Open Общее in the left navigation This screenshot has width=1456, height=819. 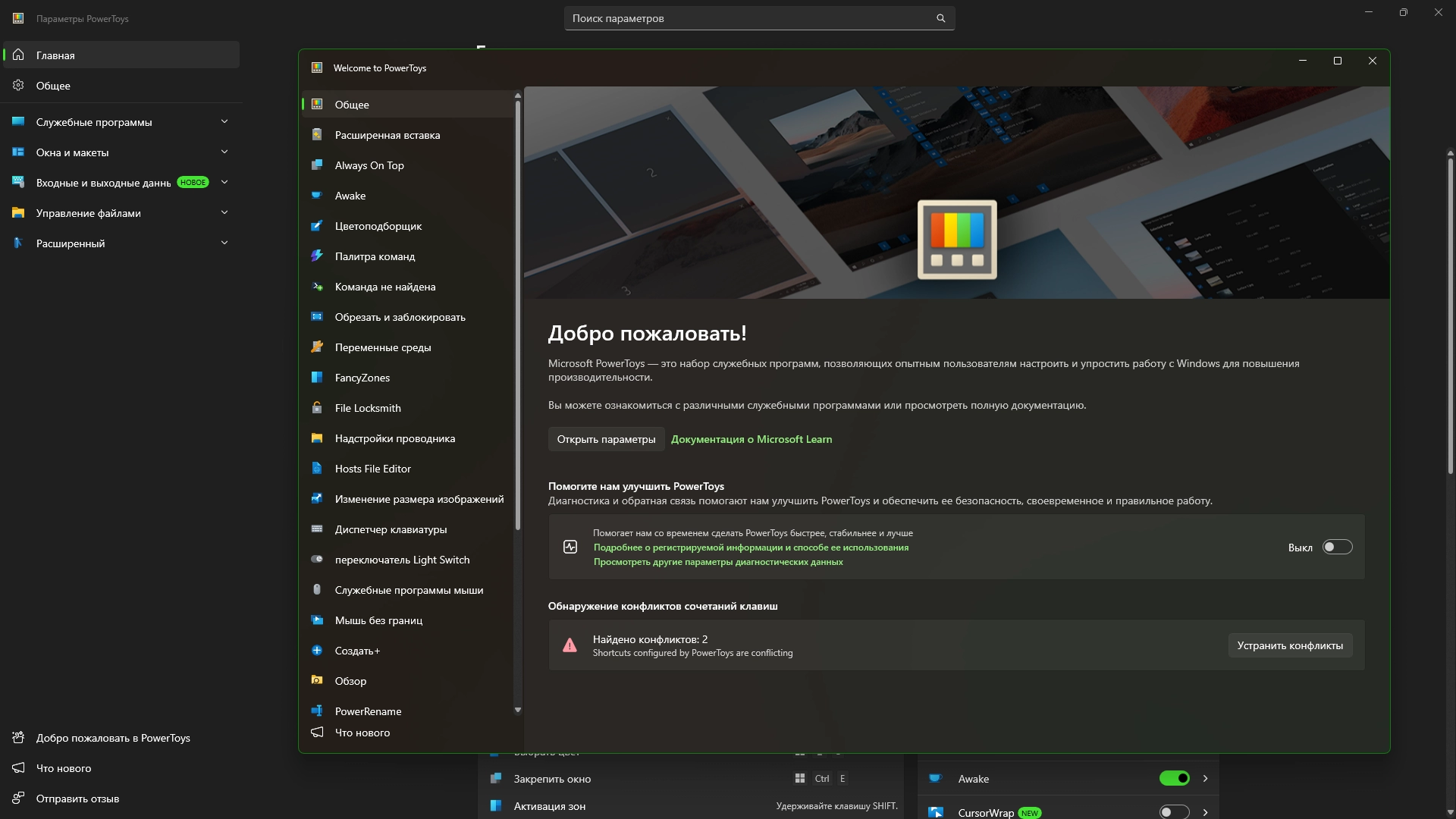pyautogui.click(x=53, y=86)
